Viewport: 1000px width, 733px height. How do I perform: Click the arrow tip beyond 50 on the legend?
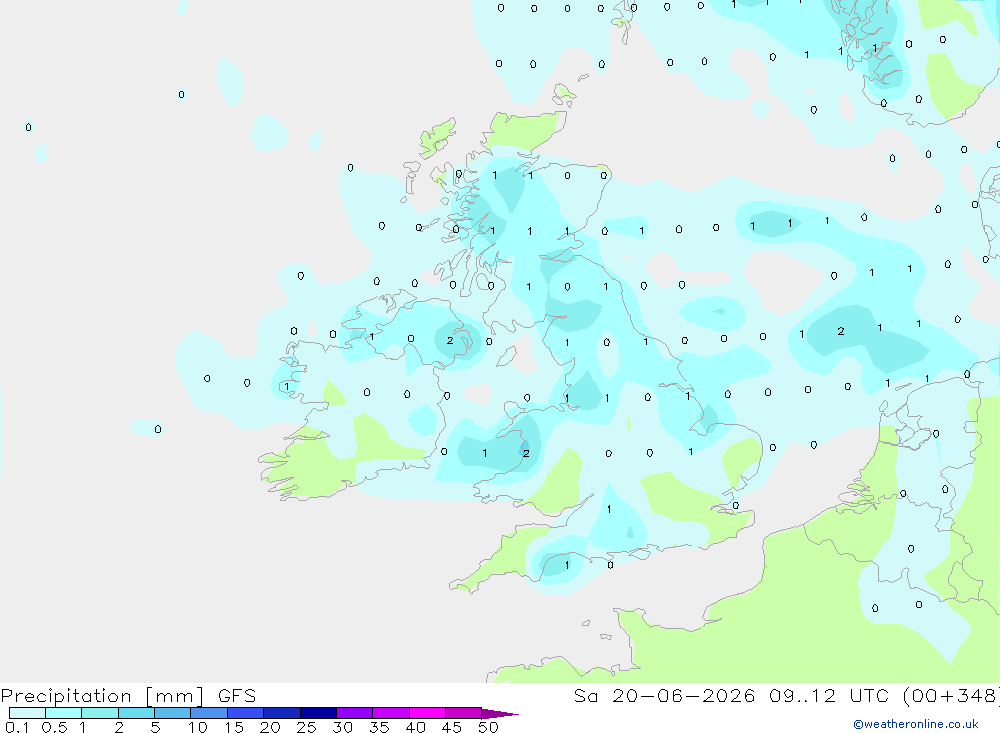[x=500, y=714]
